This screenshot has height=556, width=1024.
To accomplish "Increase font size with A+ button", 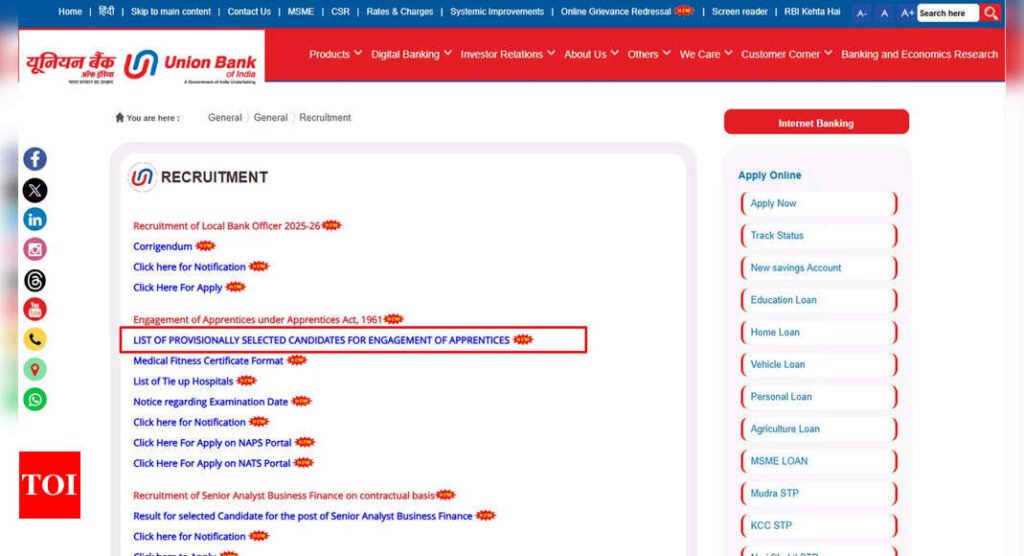I will point(907,13).
